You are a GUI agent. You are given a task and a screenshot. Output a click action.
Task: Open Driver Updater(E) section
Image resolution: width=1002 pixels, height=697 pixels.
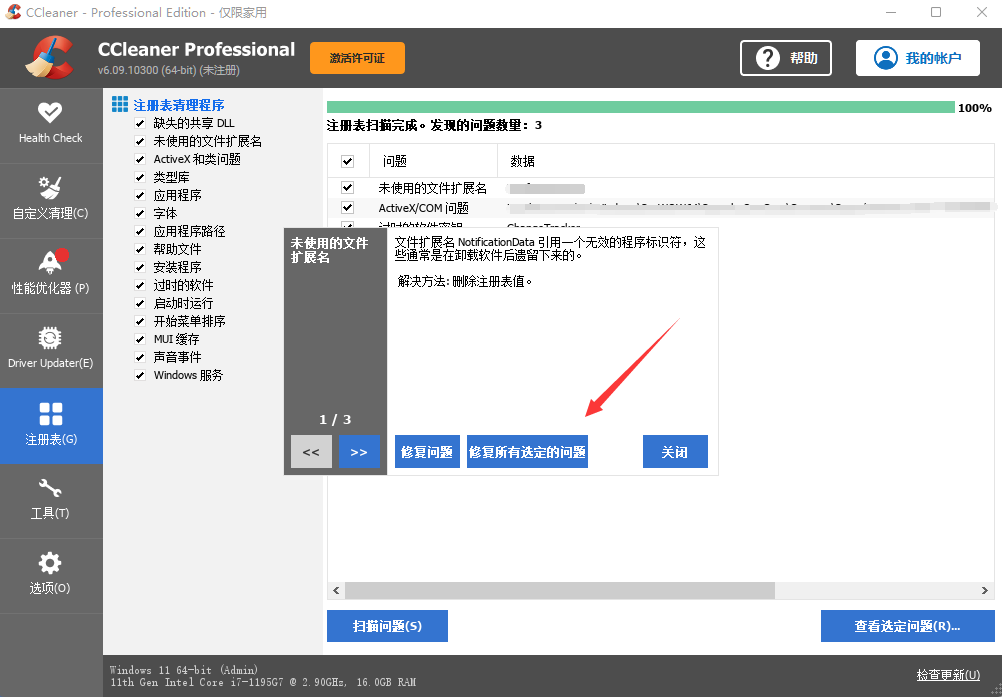[50, 349]
